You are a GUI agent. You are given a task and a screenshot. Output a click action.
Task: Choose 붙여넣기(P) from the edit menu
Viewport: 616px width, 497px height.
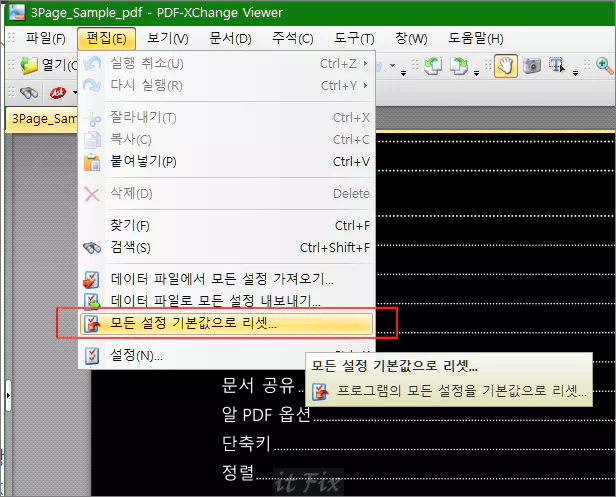(x=227, y=161)
